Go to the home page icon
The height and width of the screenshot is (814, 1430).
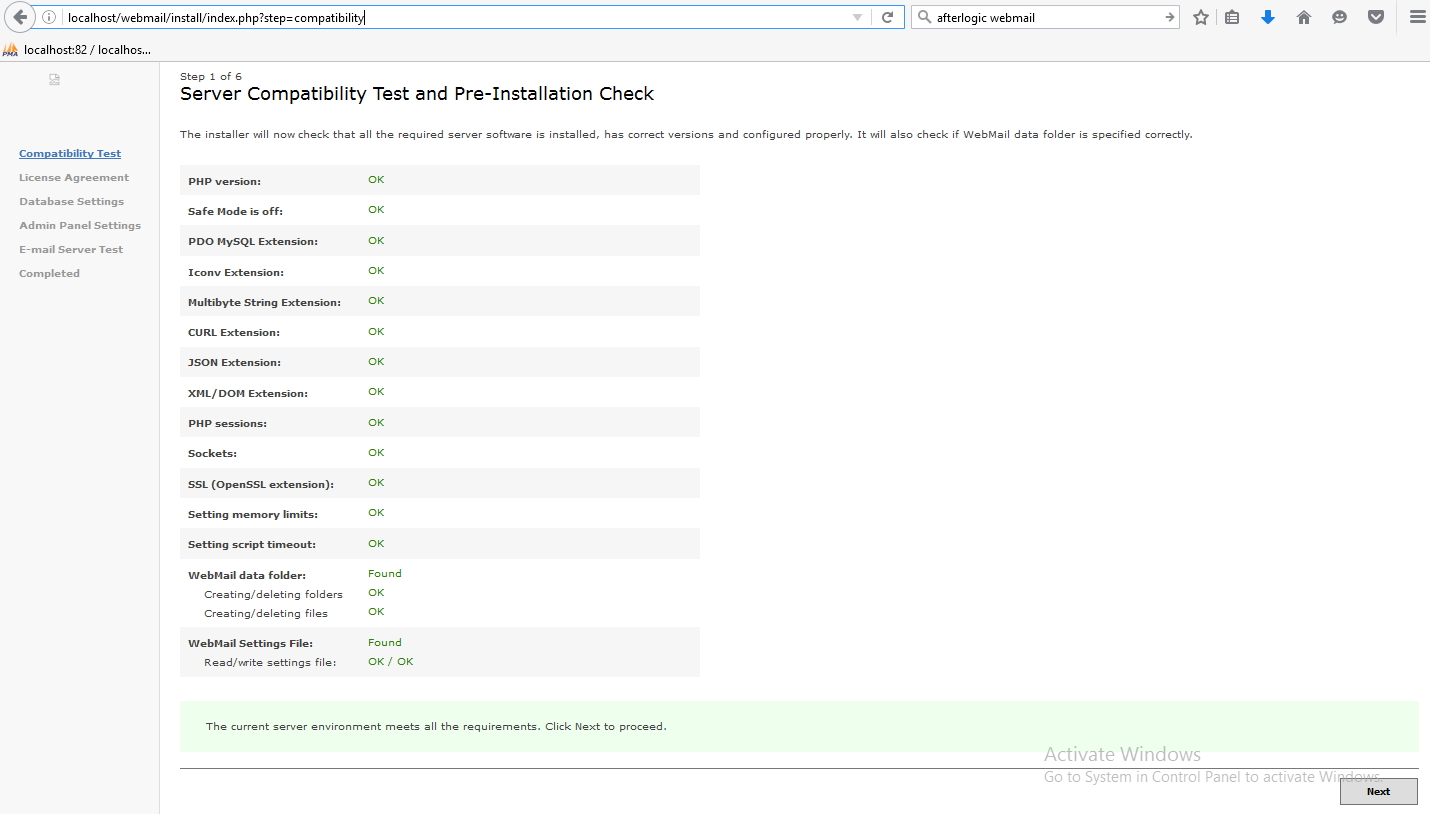coord(1304,17)
